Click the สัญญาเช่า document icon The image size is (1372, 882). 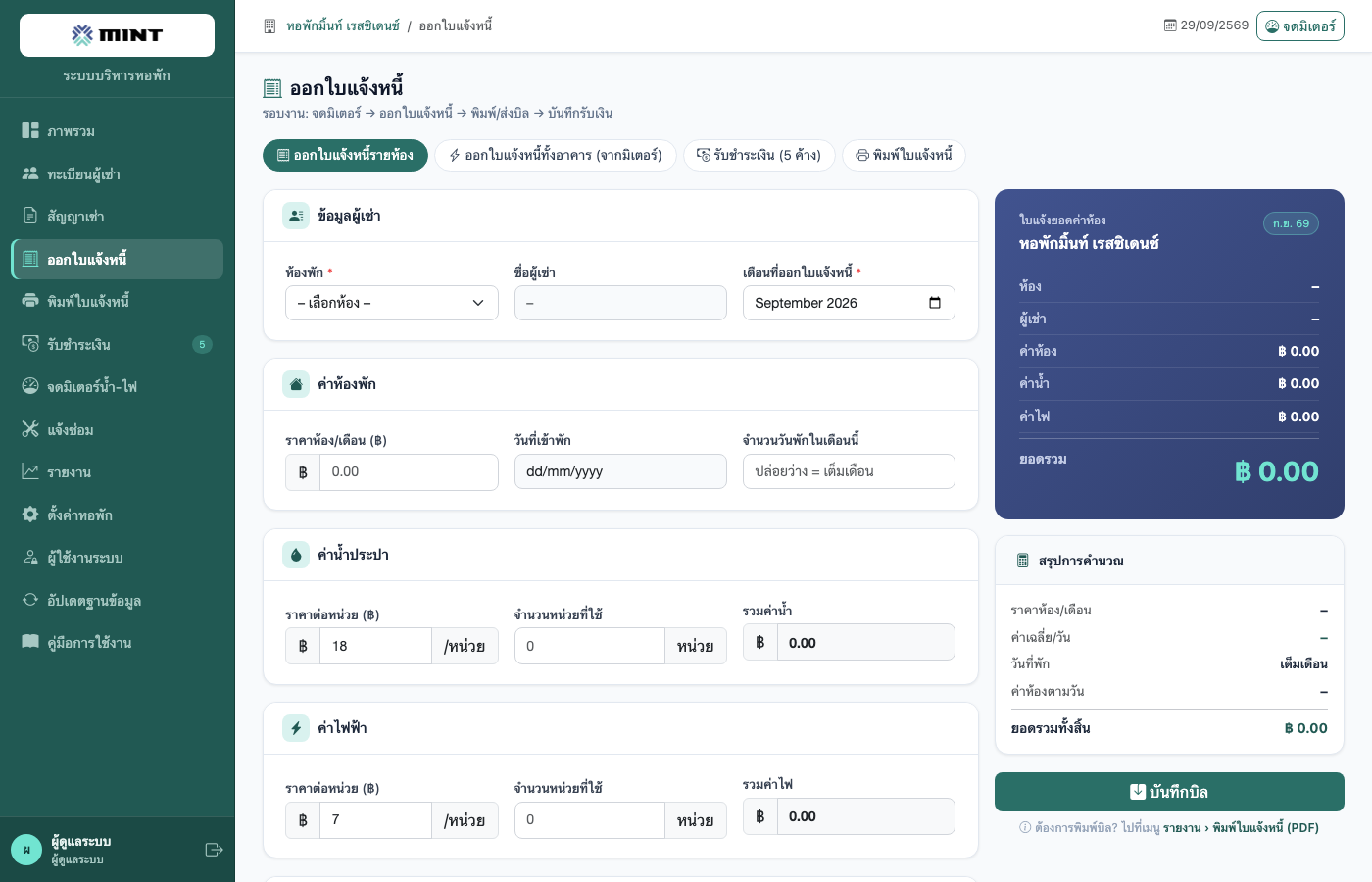coord(30,216)
